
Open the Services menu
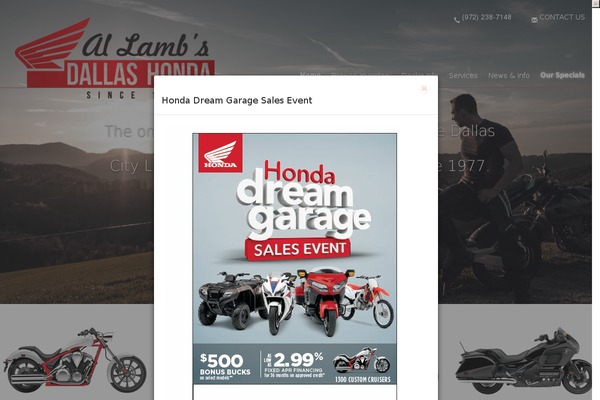click(463, 75)
